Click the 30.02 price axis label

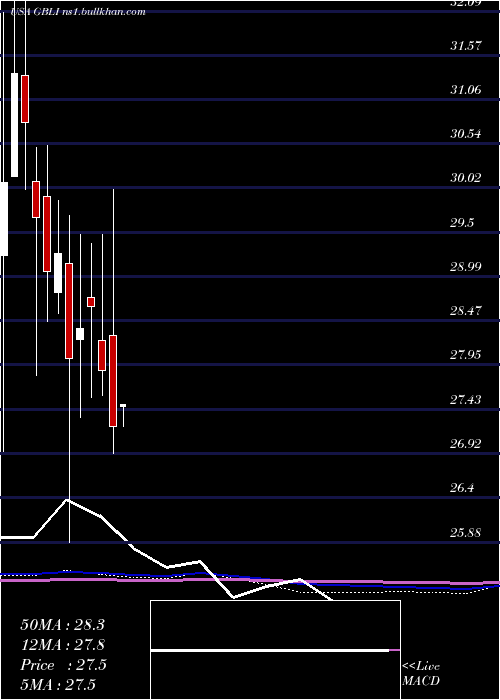tap(466, 178)
